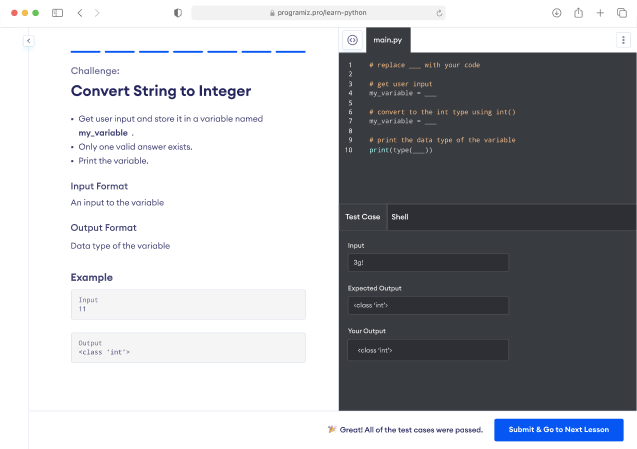Jump to the fourth progress step bar
637x449 pixels.
click(188, 52)
